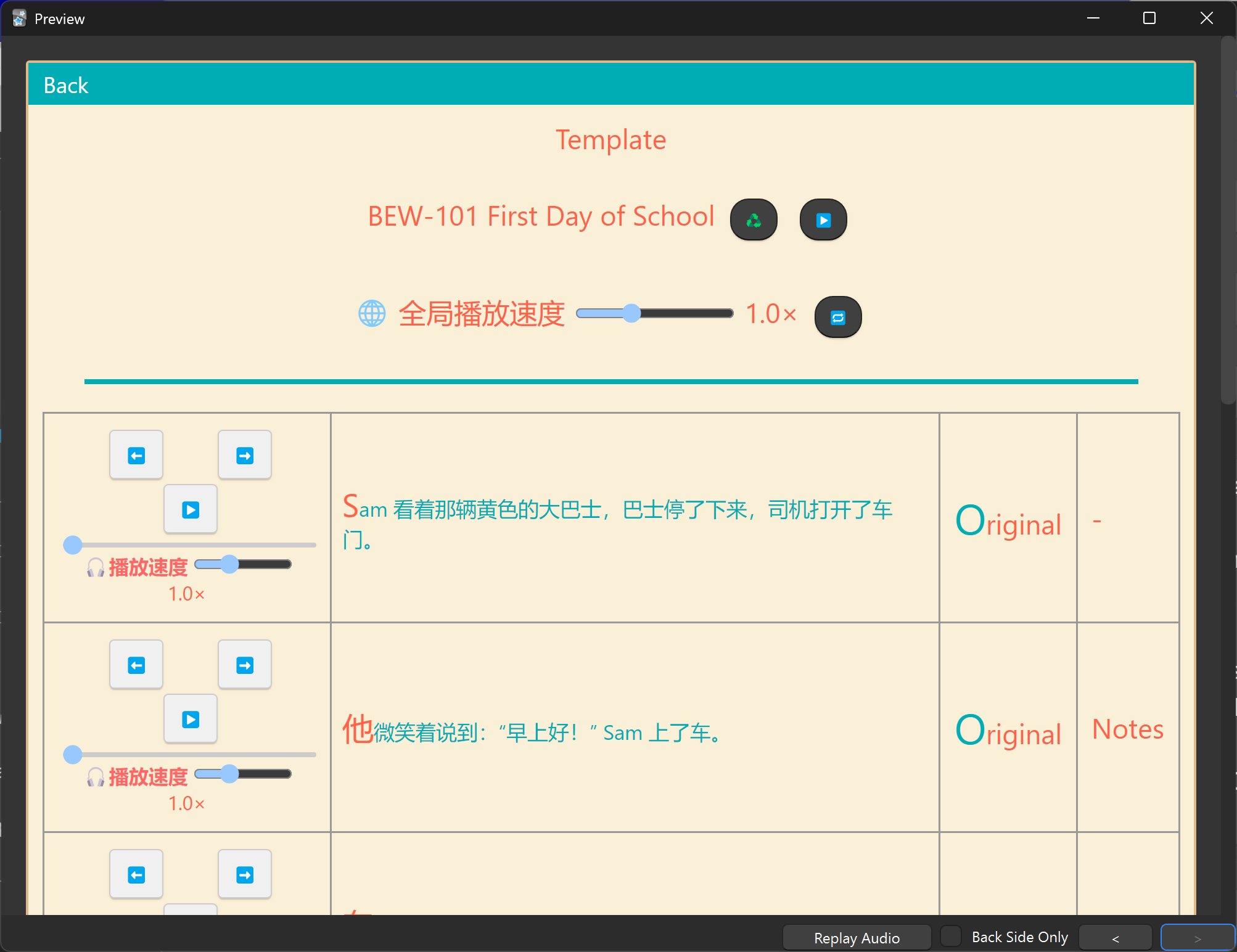Show Original text for 他微笑着 sentence
This screenshot has width=1237, height=952.
(x=1008, y=731)
